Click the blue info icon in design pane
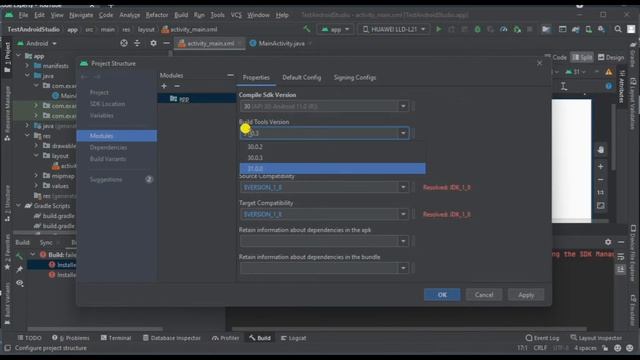Viewport: 640px width, 360px height. pyautogui.click(x=609, y=86)
